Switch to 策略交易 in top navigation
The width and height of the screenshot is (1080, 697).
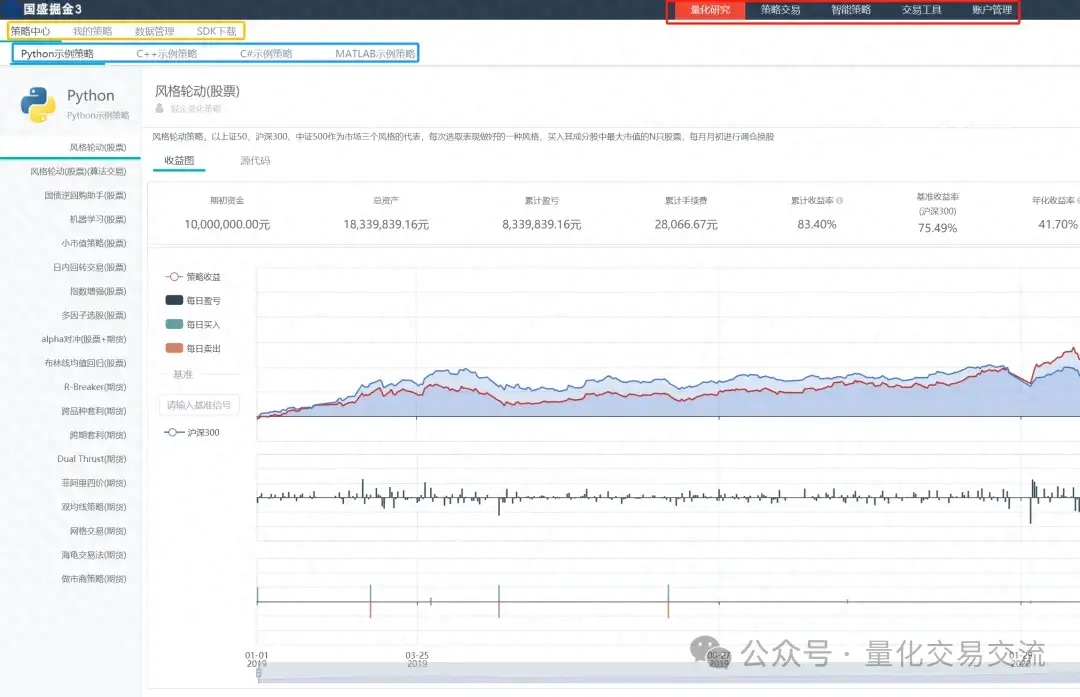pyautogui.click(x=780, y=10)
